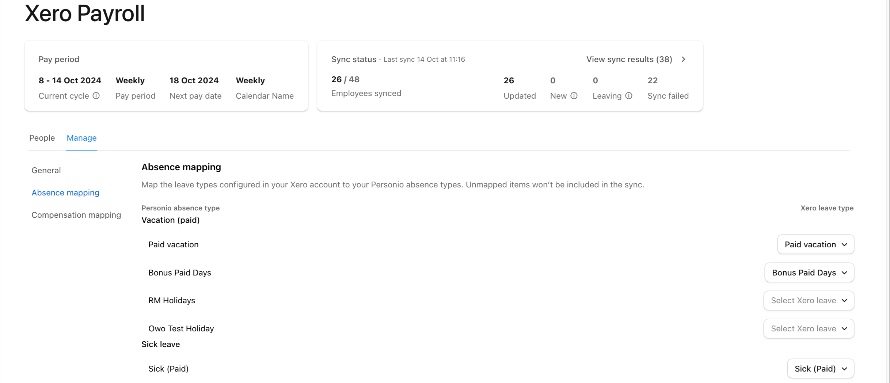Select the Manage tab

(x=81, y=138)
